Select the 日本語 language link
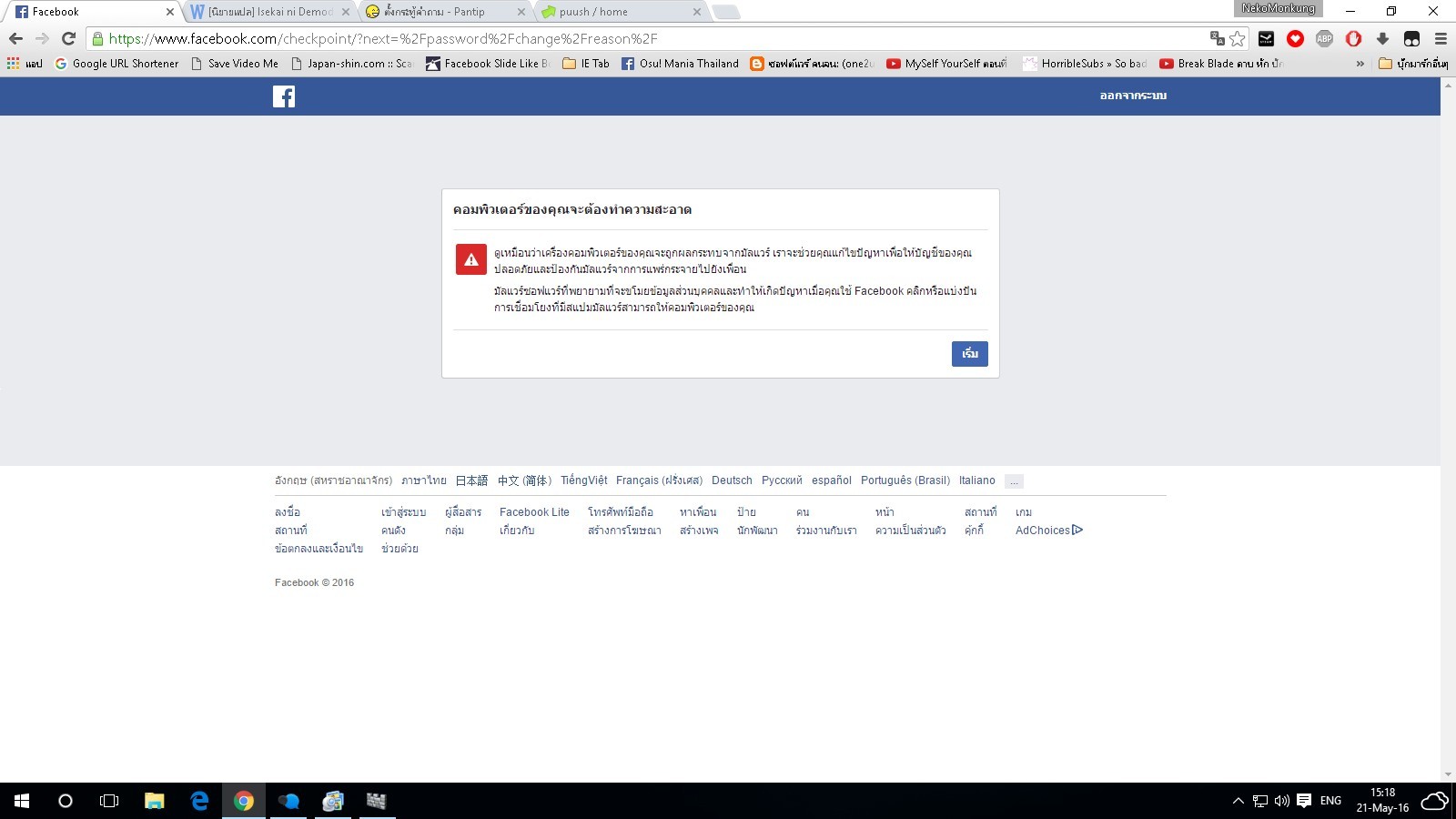This screenshot has width=1456, height=819. tap(471, 480)
